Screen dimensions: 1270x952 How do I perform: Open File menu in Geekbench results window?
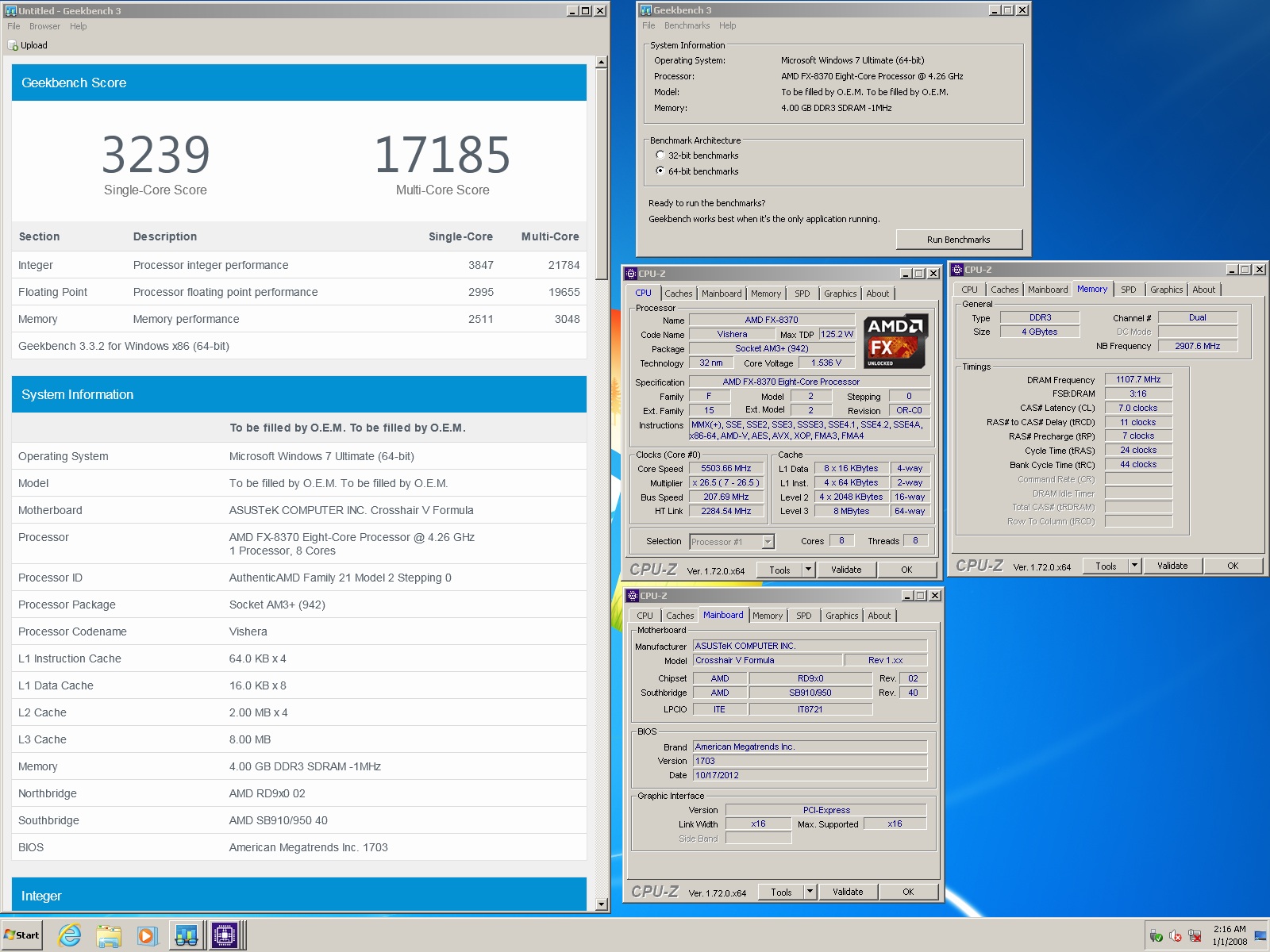pyautogui.click(x=13, y=26)
